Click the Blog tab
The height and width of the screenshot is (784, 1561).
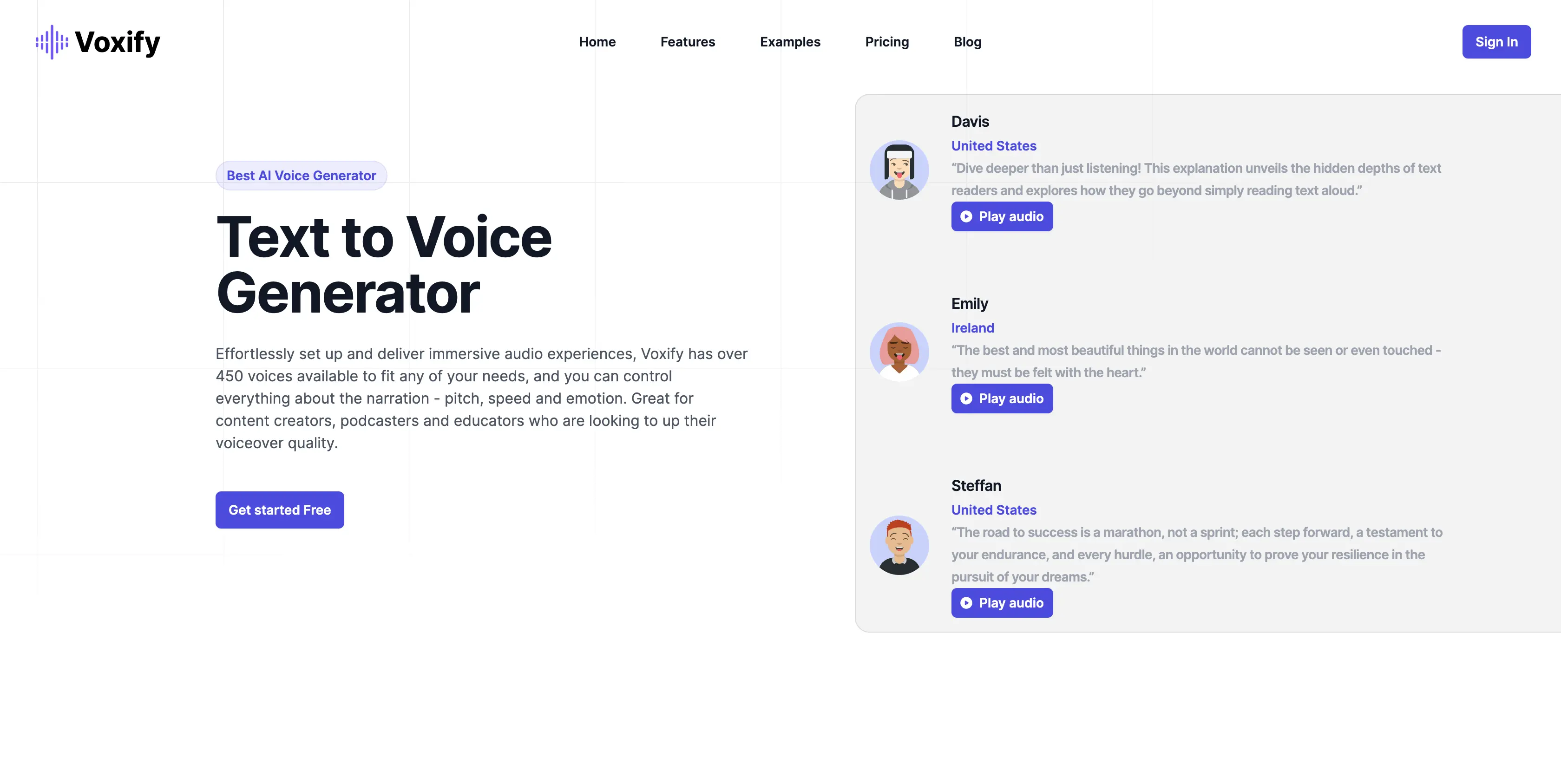(x=966, y=41)
